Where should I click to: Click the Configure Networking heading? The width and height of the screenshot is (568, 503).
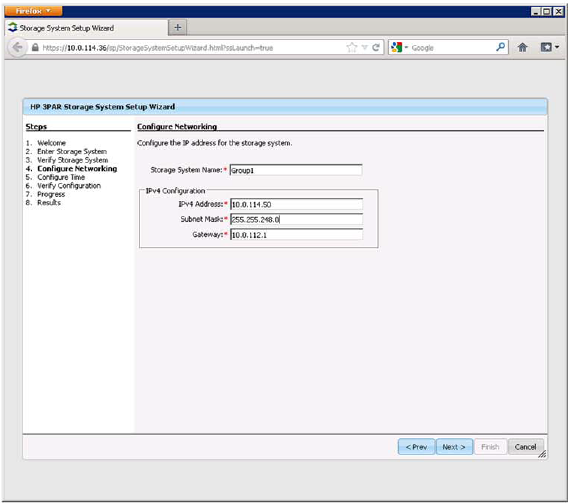click(x=177, y=126)
